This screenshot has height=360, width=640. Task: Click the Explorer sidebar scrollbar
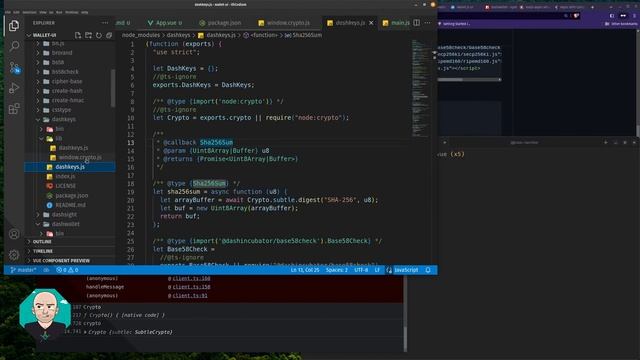(x=113, y=88)
